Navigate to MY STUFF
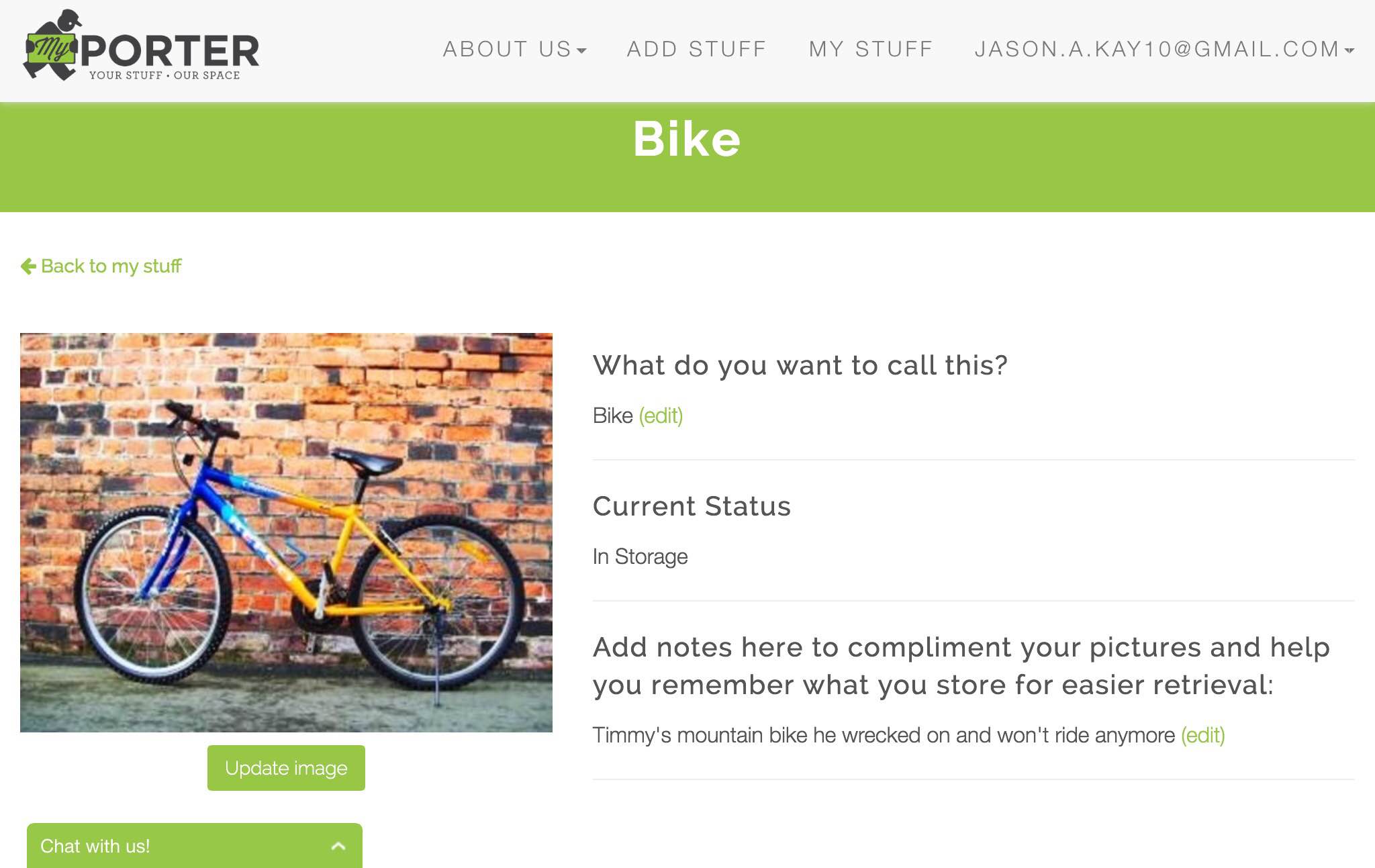 click(x=871, y=49)
